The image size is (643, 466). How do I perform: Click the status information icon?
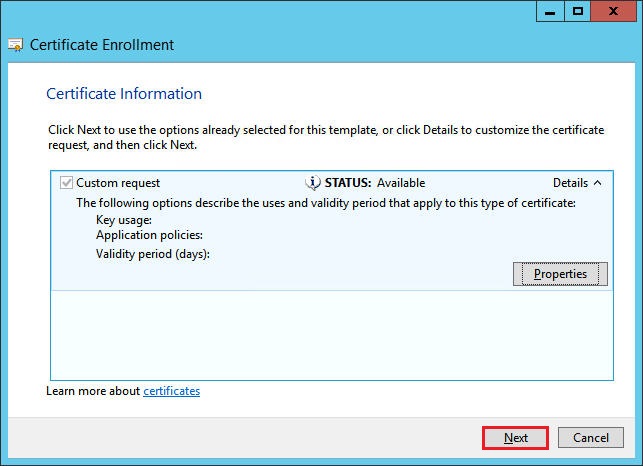311,183
